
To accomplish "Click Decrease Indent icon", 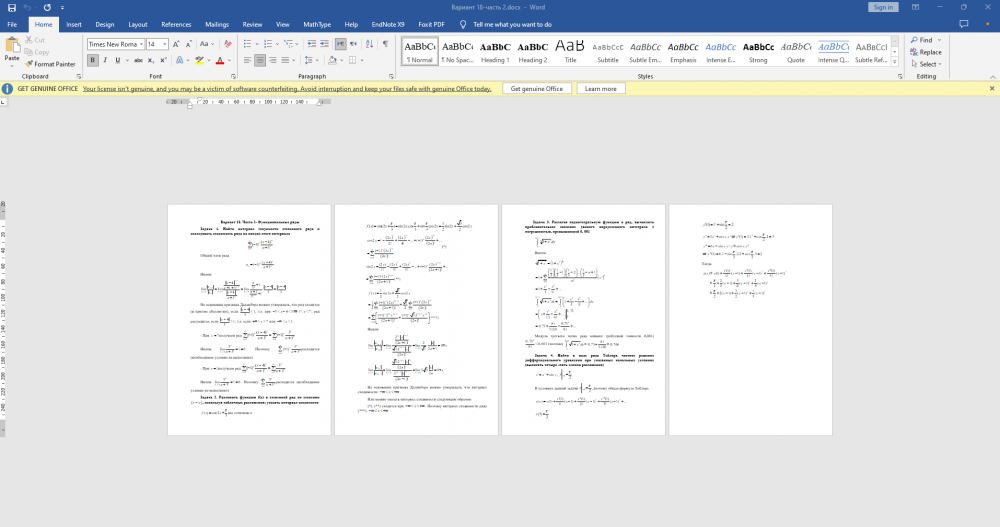I will [312, 44].
